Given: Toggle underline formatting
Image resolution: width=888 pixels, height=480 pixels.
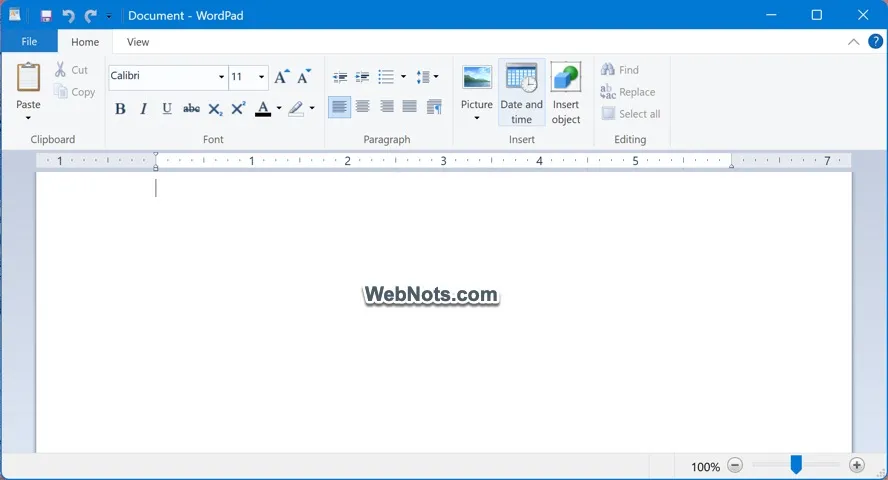Looking at the screenshot, I should coord(166,108).
